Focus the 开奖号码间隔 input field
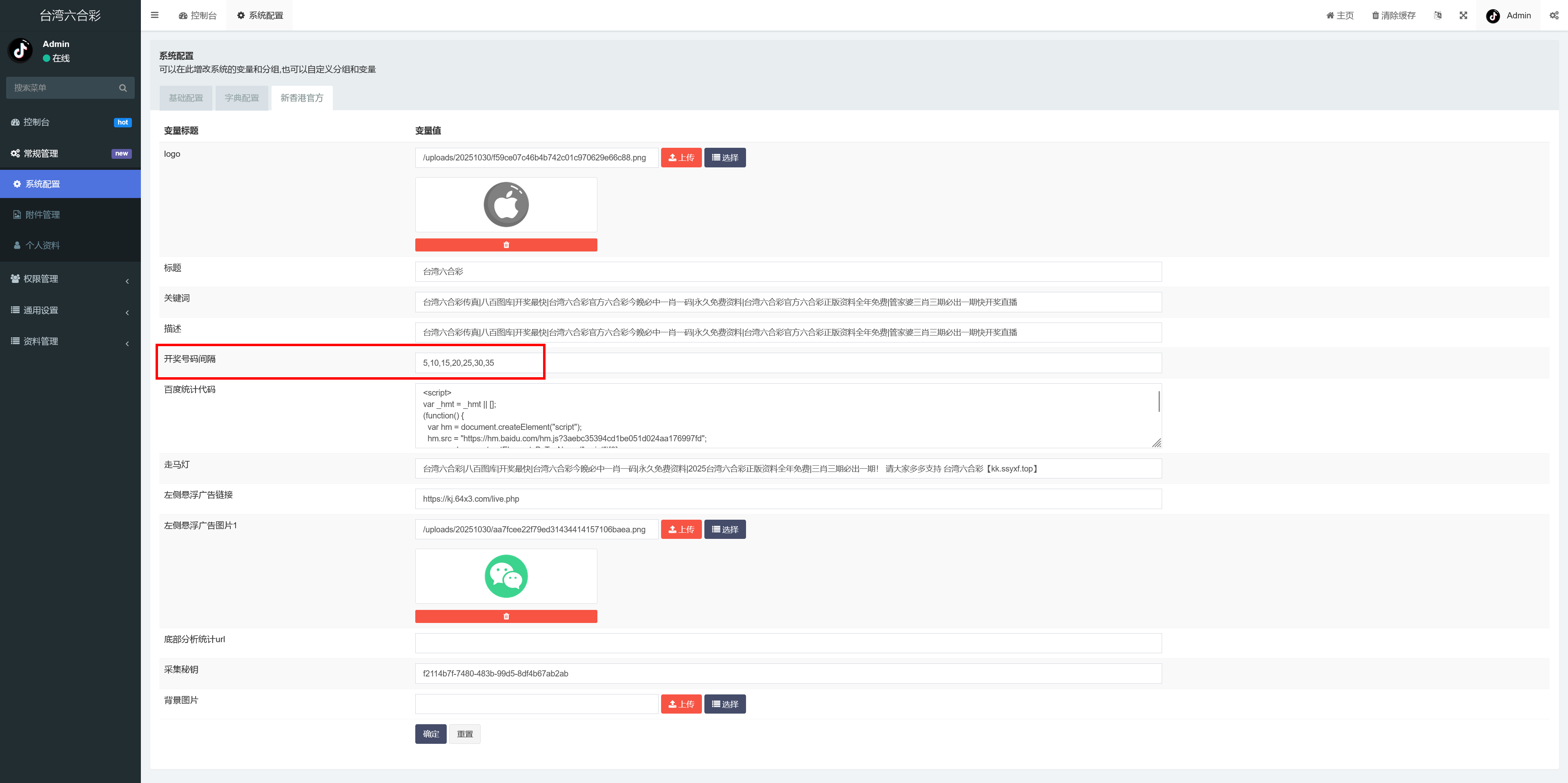This screenshot has width=1568, height=783. [788, 363]
